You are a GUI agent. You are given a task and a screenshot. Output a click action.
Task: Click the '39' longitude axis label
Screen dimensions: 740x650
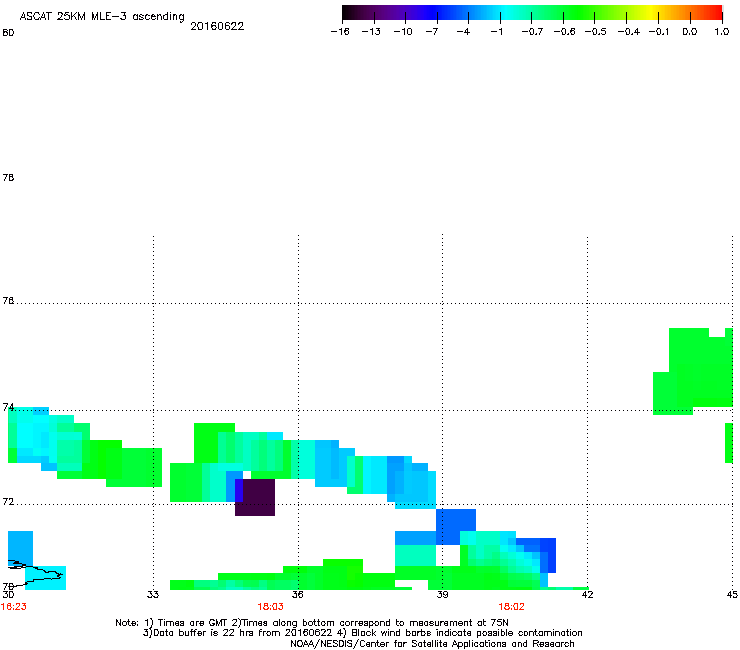[442, 595]
